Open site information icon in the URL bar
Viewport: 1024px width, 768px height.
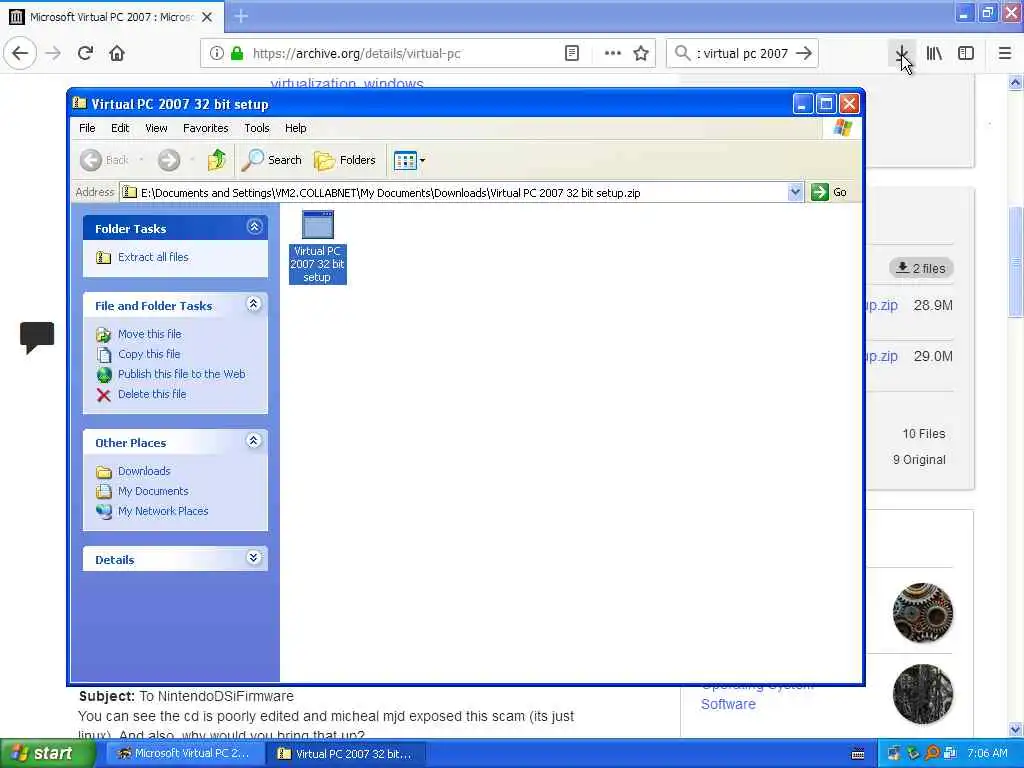point(217,53)
